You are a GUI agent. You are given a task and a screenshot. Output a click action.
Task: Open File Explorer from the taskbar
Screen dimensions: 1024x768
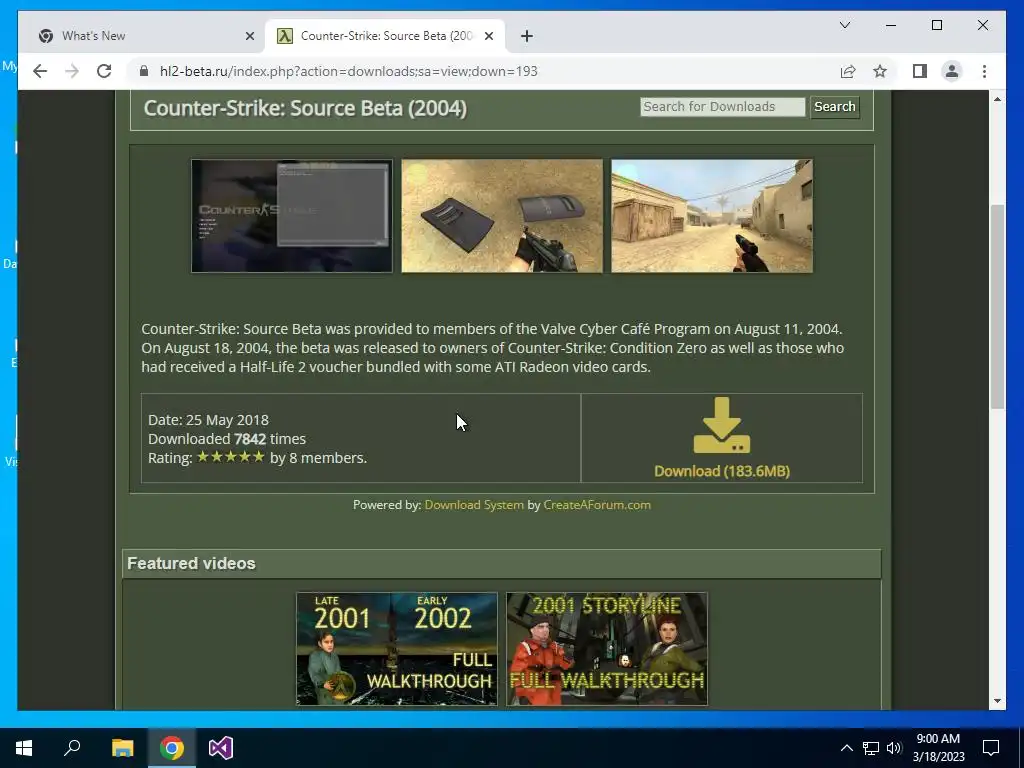point(122,748)
